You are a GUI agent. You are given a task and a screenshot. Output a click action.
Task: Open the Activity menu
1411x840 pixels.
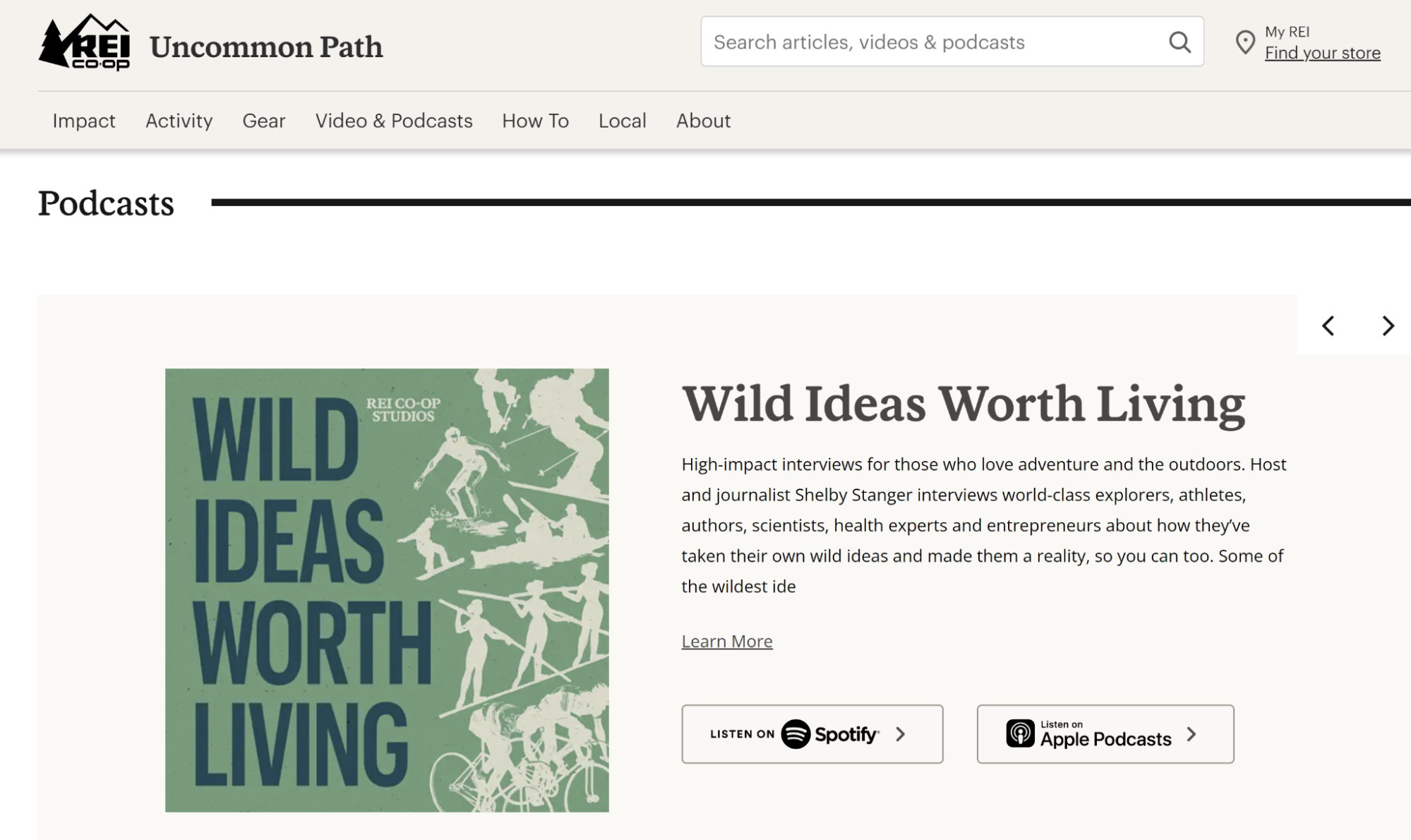pyautogui.click(x=179, y=121)
